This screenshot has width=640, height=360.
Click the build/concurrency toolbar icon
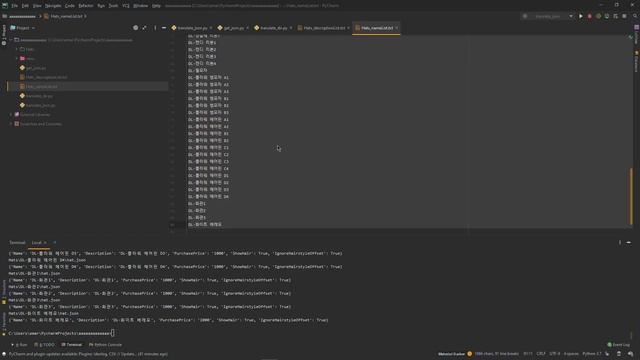click(x=616, y=16)
